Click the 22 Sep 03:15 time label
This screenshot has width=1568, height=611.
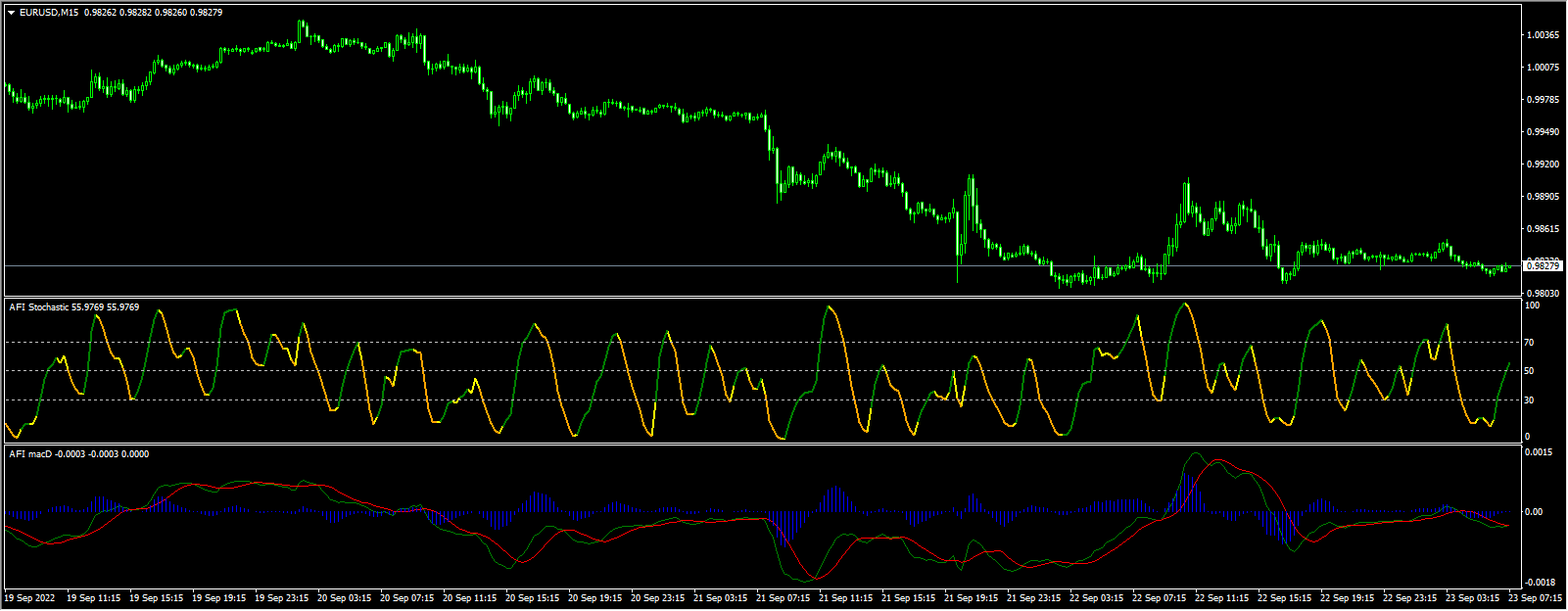click(1098, 597)
